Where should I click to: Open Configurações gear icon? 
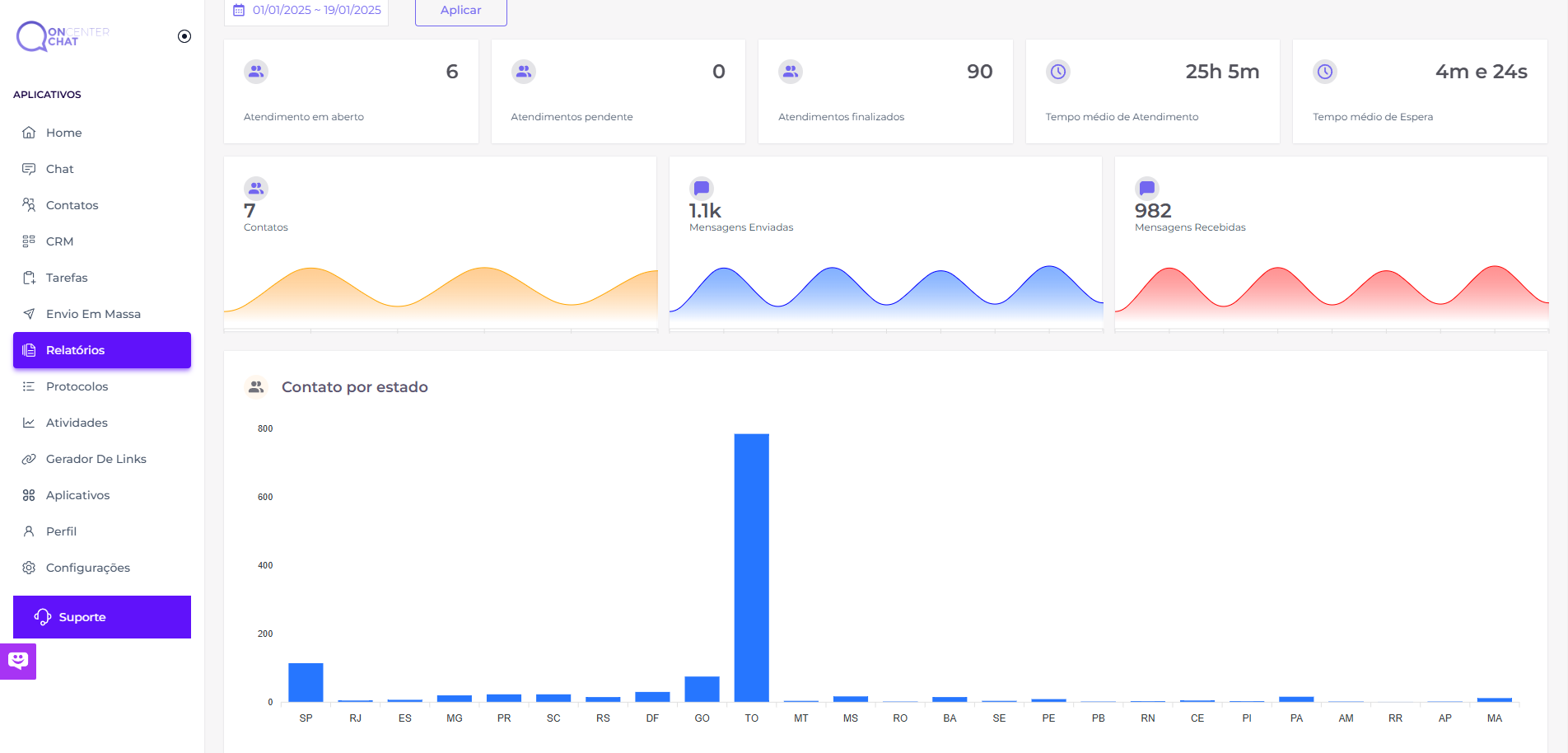pos(29,568)
